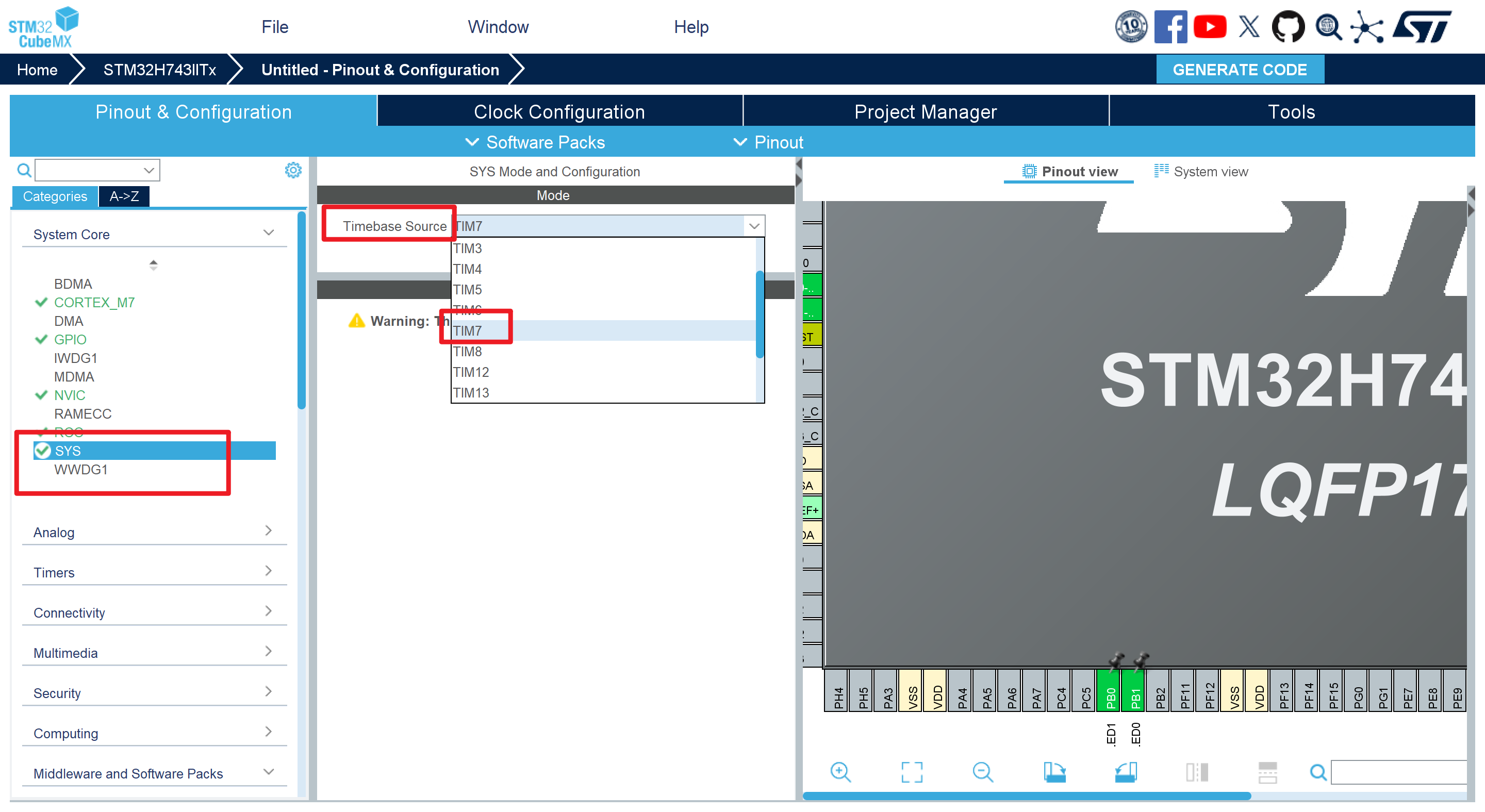This screenshot has width=1485, height=812.
Task: Switch to the Project Manager tab
Action: (x=926, y=111)
